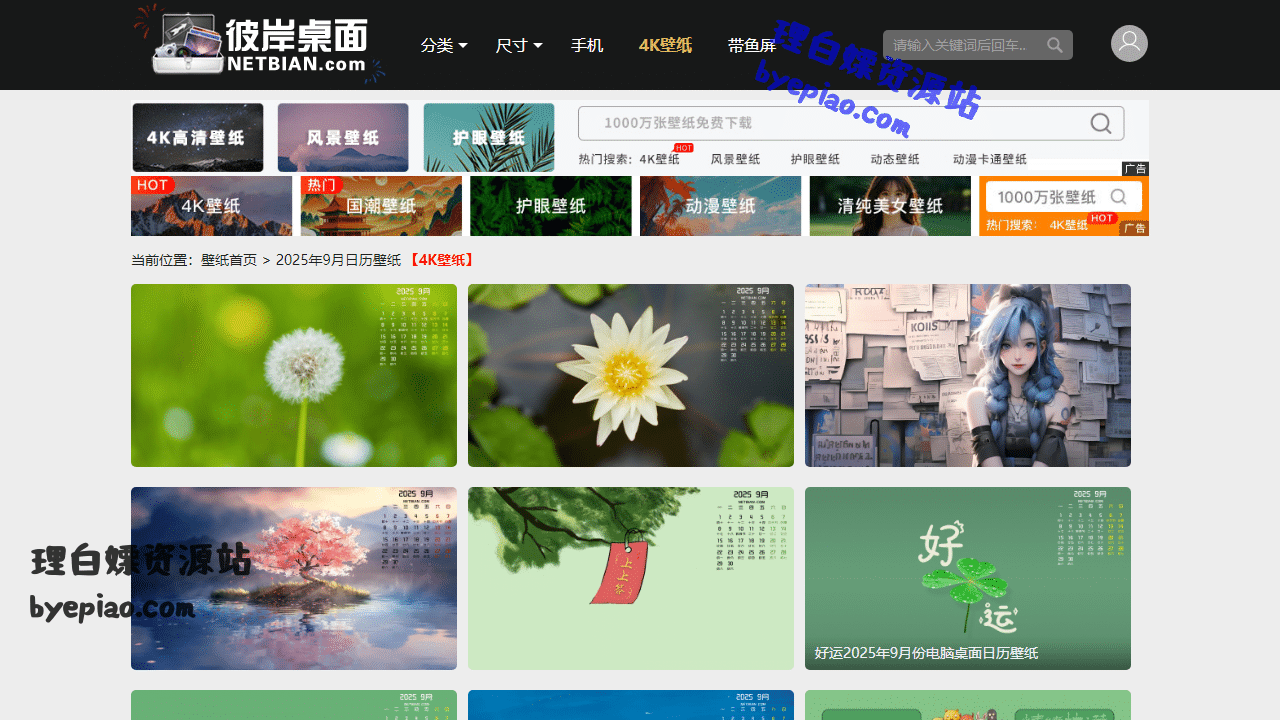Open the 4K高清壁纸 banner tile
Screen dimensions: 1280x720
(x=198, y=137)
